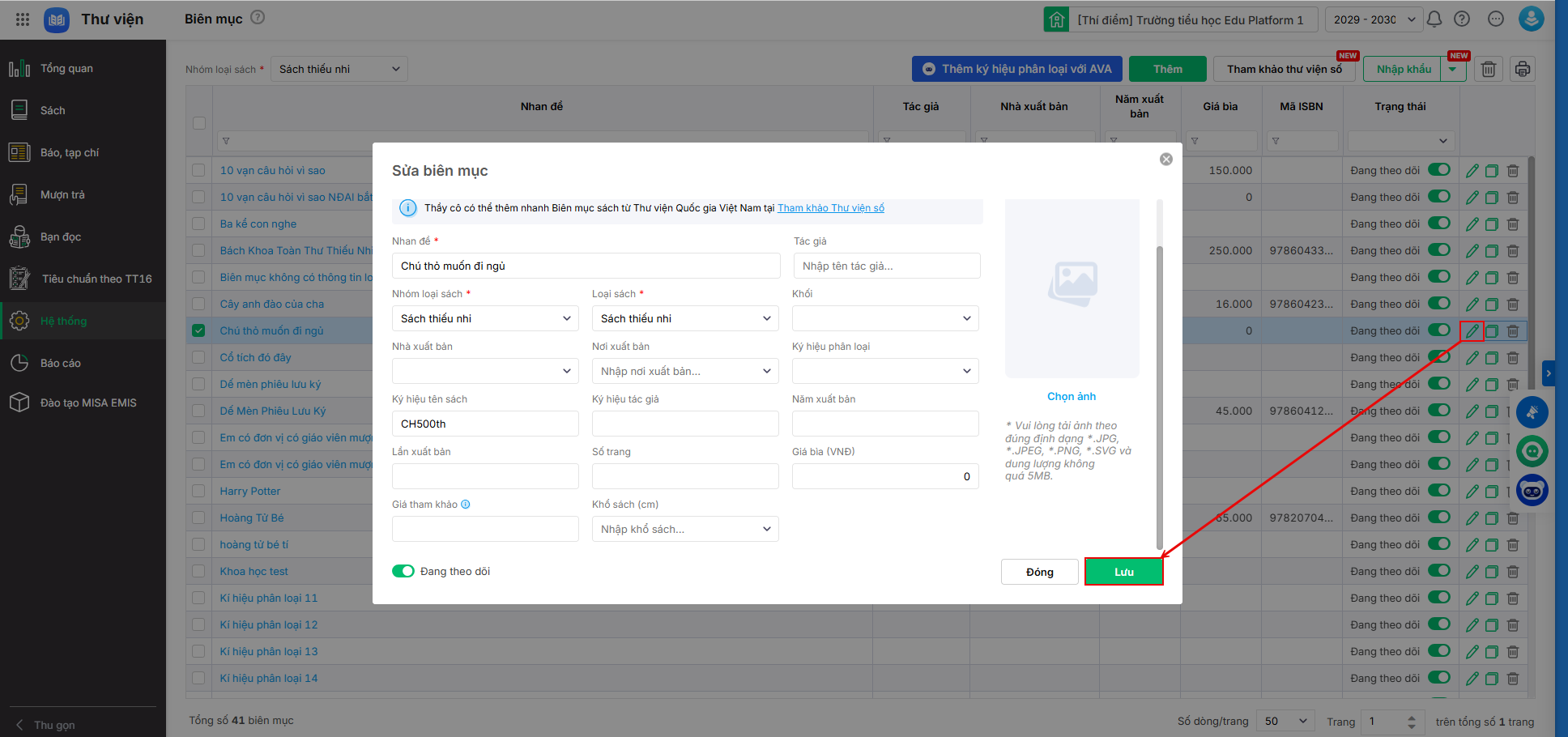Click the green Thêm button
This screenshot has height=737, width=1568.
(1168, 69)
